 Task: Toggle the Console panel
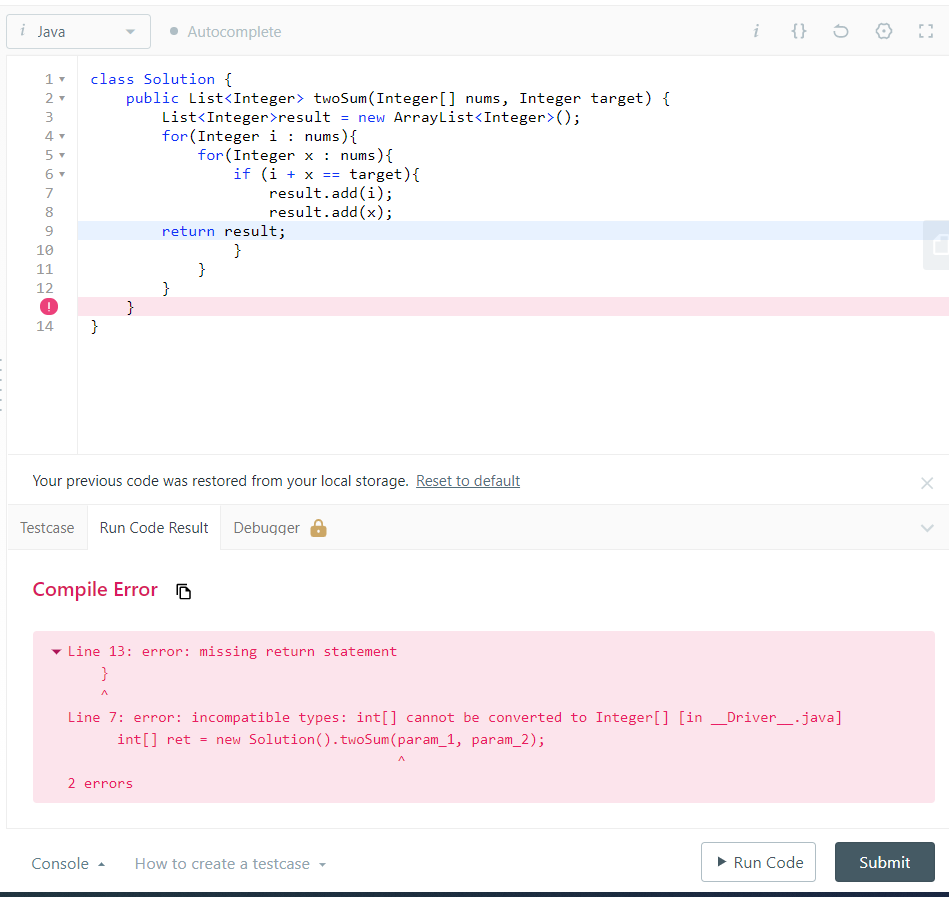[x=68, y=864]
